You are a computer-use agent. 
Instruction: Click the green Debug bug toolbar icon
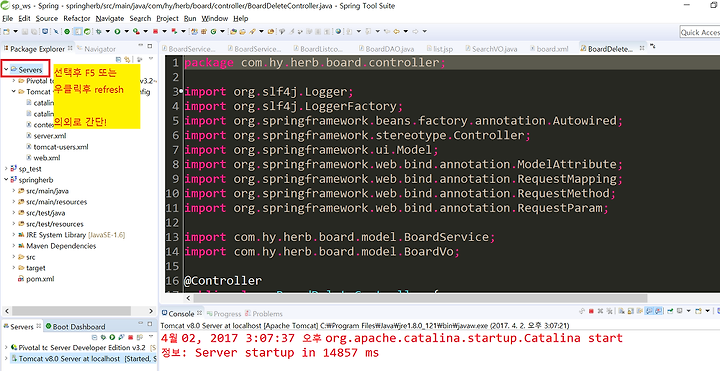tap(99, 31)
